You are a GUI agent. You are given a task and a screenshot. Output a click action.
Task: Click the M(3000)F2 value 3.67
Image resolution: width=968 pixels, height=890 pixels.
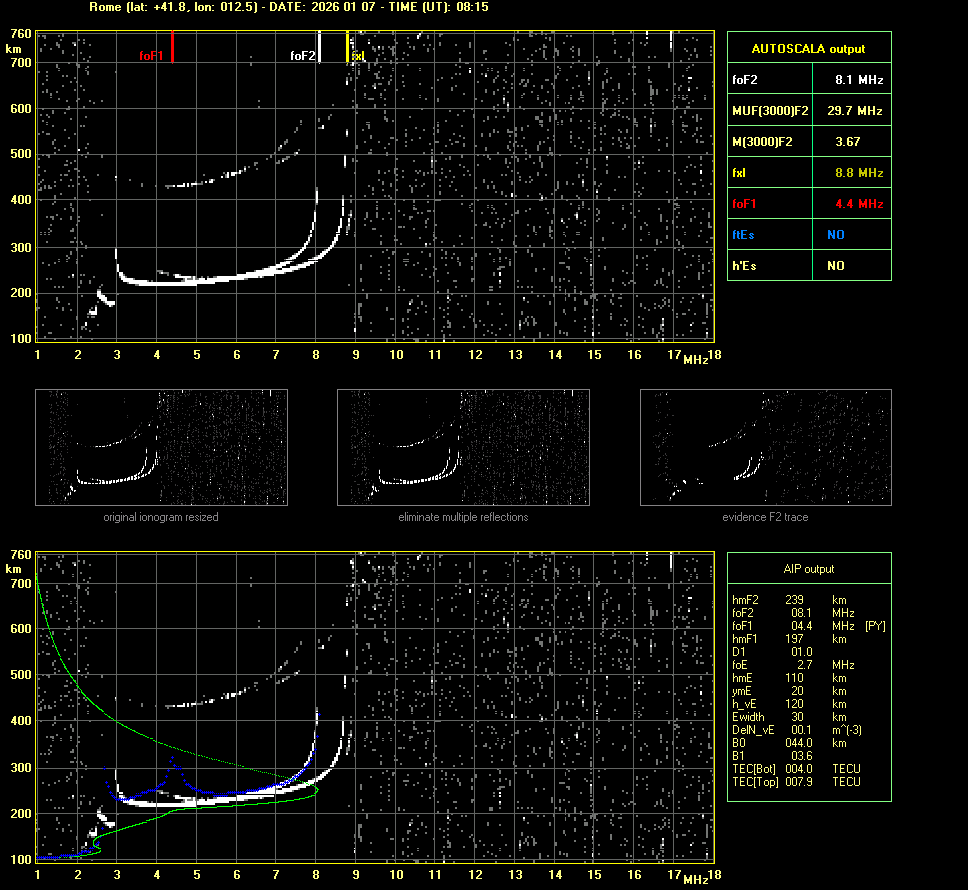click(847, 142)
